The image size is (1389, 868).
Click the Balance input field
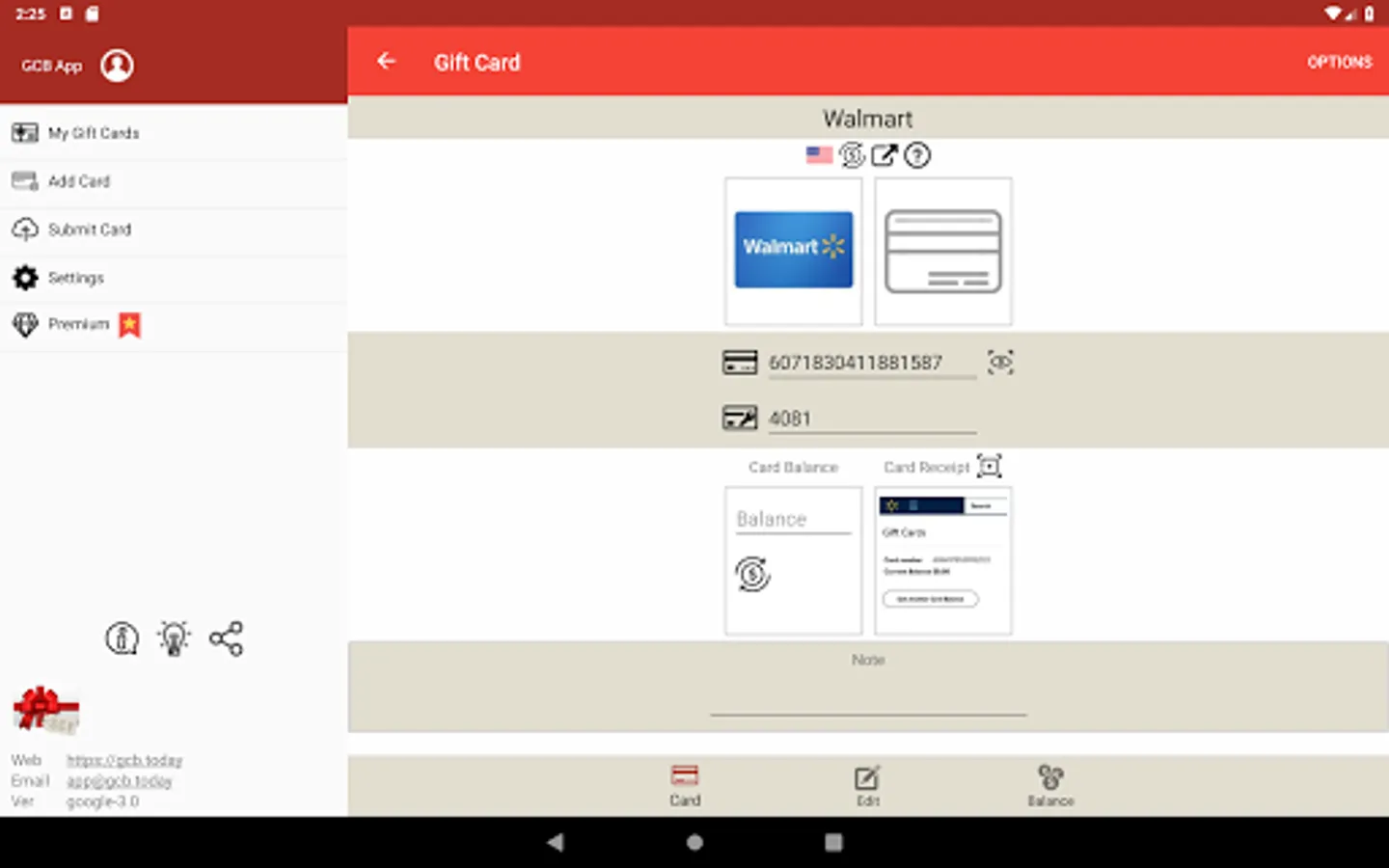(x=793, y=520)
